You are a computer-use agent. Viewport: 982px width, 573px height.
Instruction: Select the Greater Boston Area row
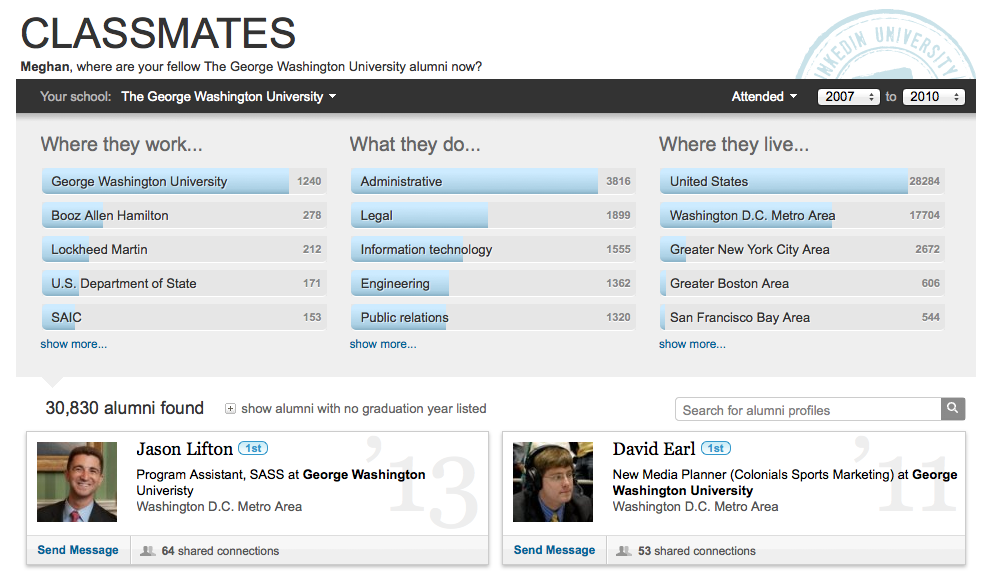point(802,283)
